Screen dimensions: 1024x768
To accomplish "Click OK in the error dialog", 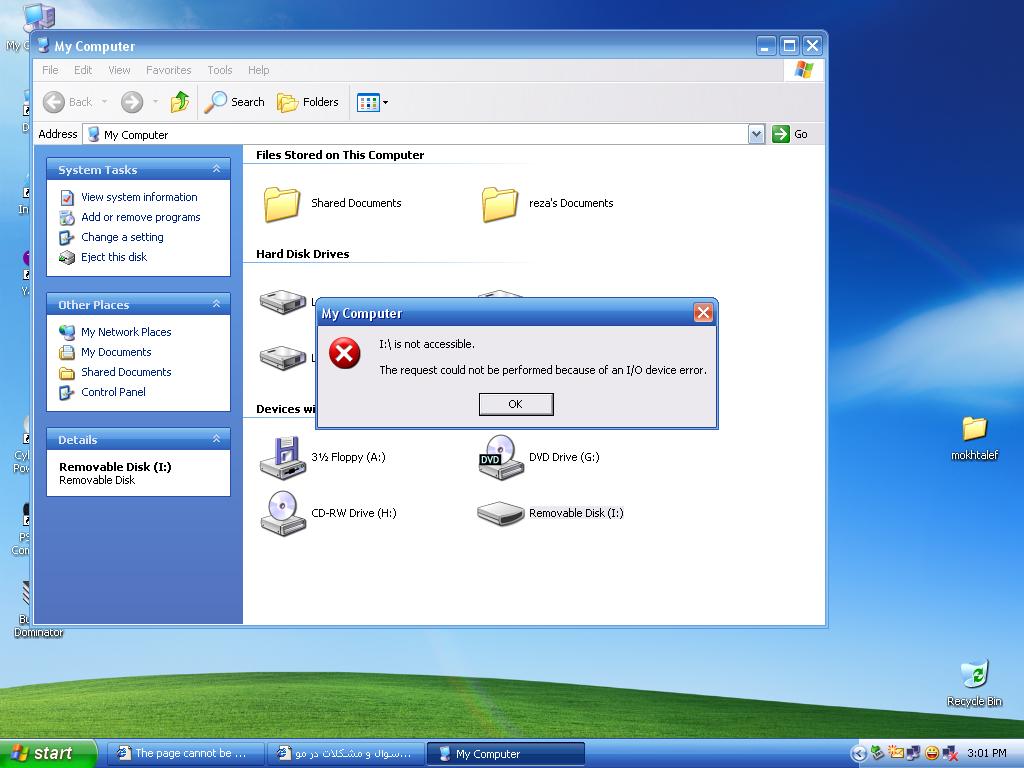I will (515, 404).
